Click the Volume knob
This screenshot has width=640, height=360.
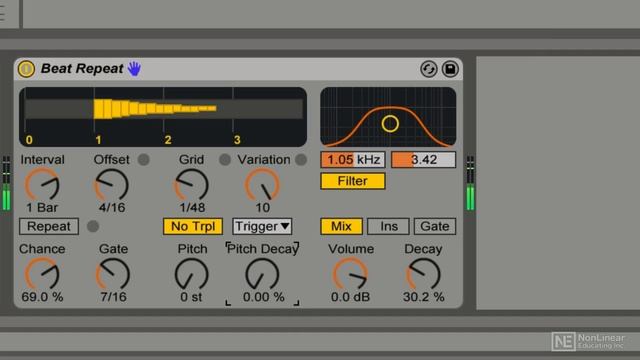(x=350, y=274)
